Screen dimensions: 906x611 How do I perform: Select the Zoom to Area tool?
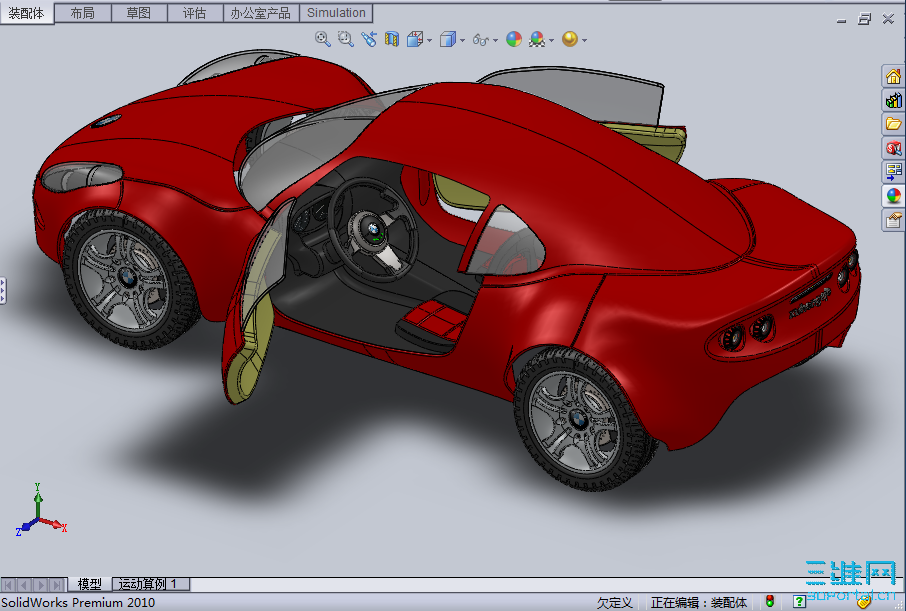[x=346, y=39]
